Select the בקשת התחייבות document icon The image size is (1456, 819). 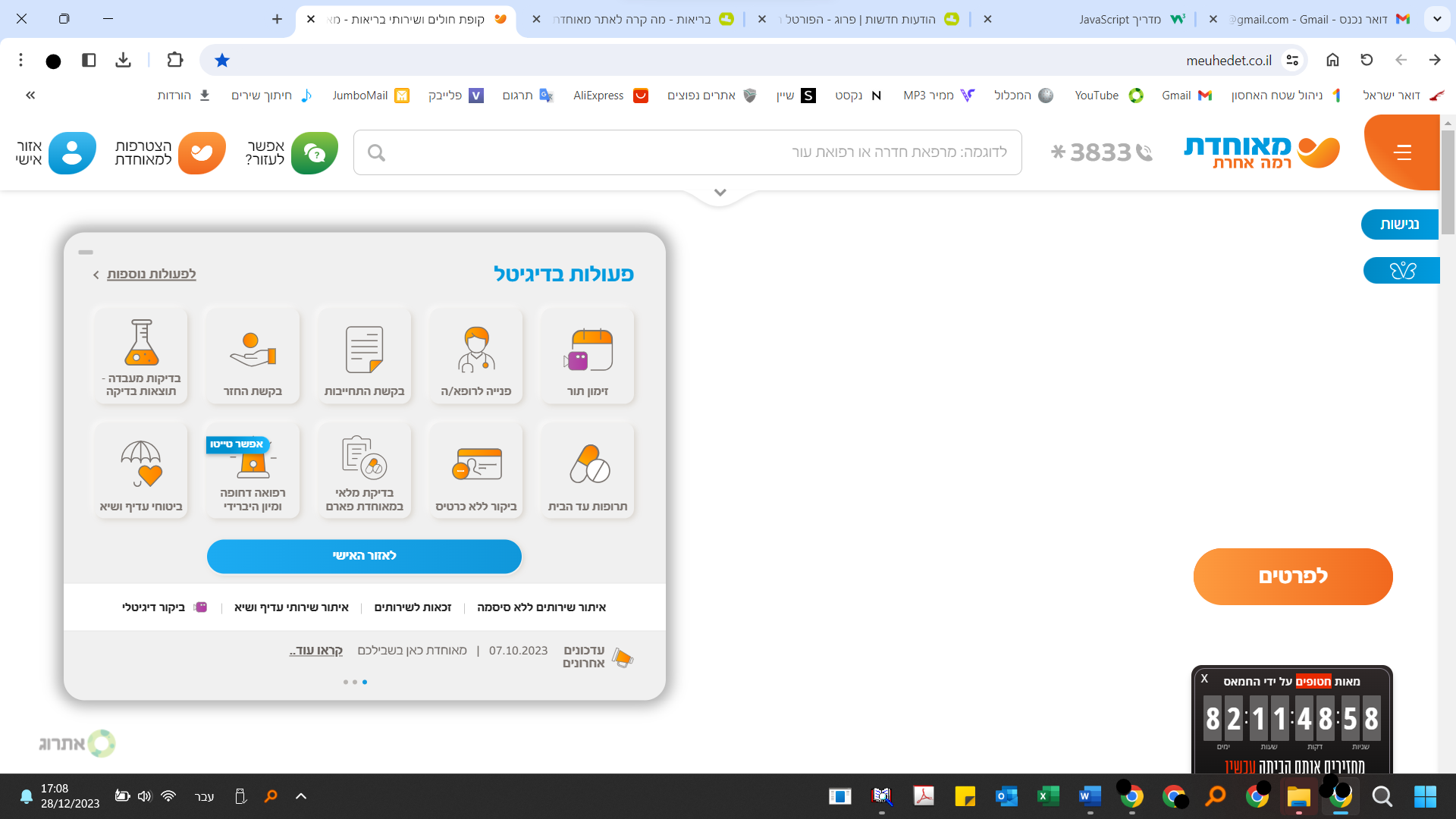point(364,350)
